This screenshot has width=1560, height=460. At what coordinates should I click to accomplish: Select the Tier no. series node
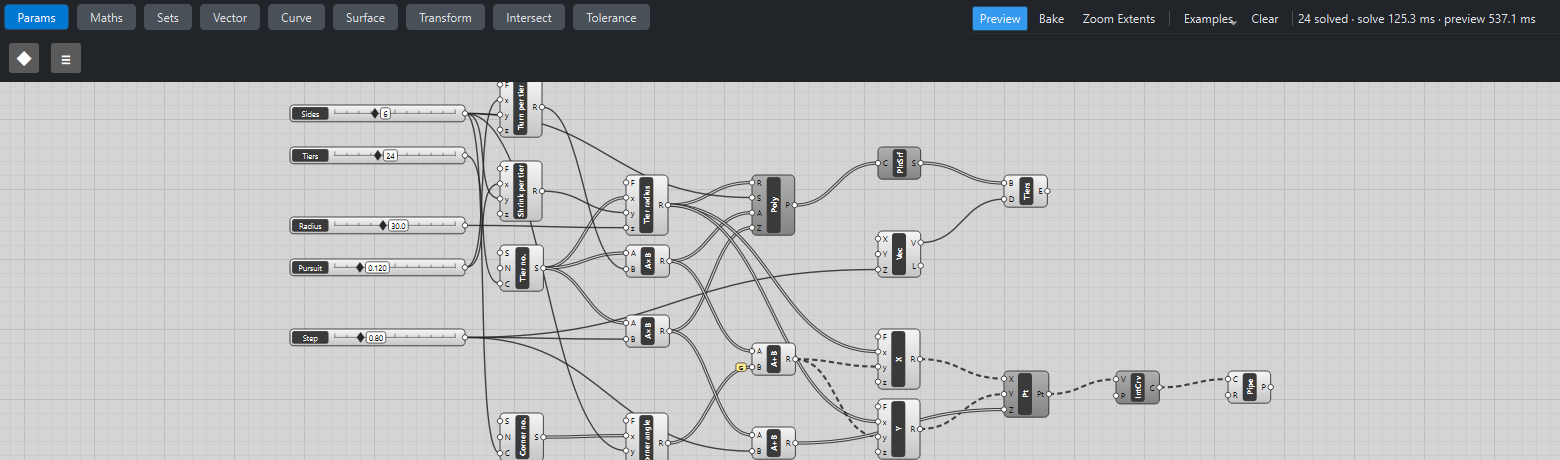click(520, 268)
